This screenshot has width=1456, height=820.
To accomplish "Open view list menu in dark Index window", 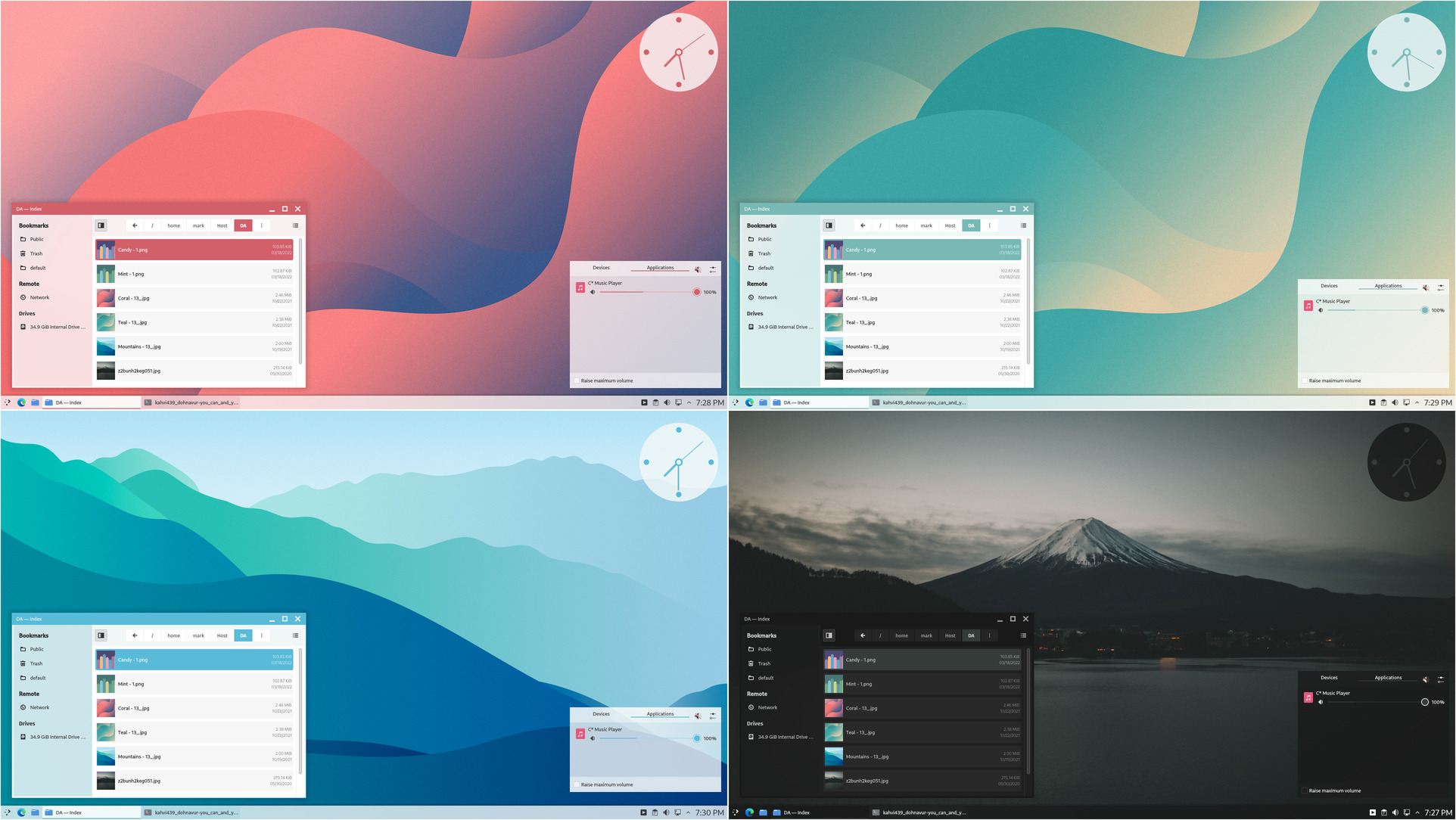I will [x=1023, y=635].
